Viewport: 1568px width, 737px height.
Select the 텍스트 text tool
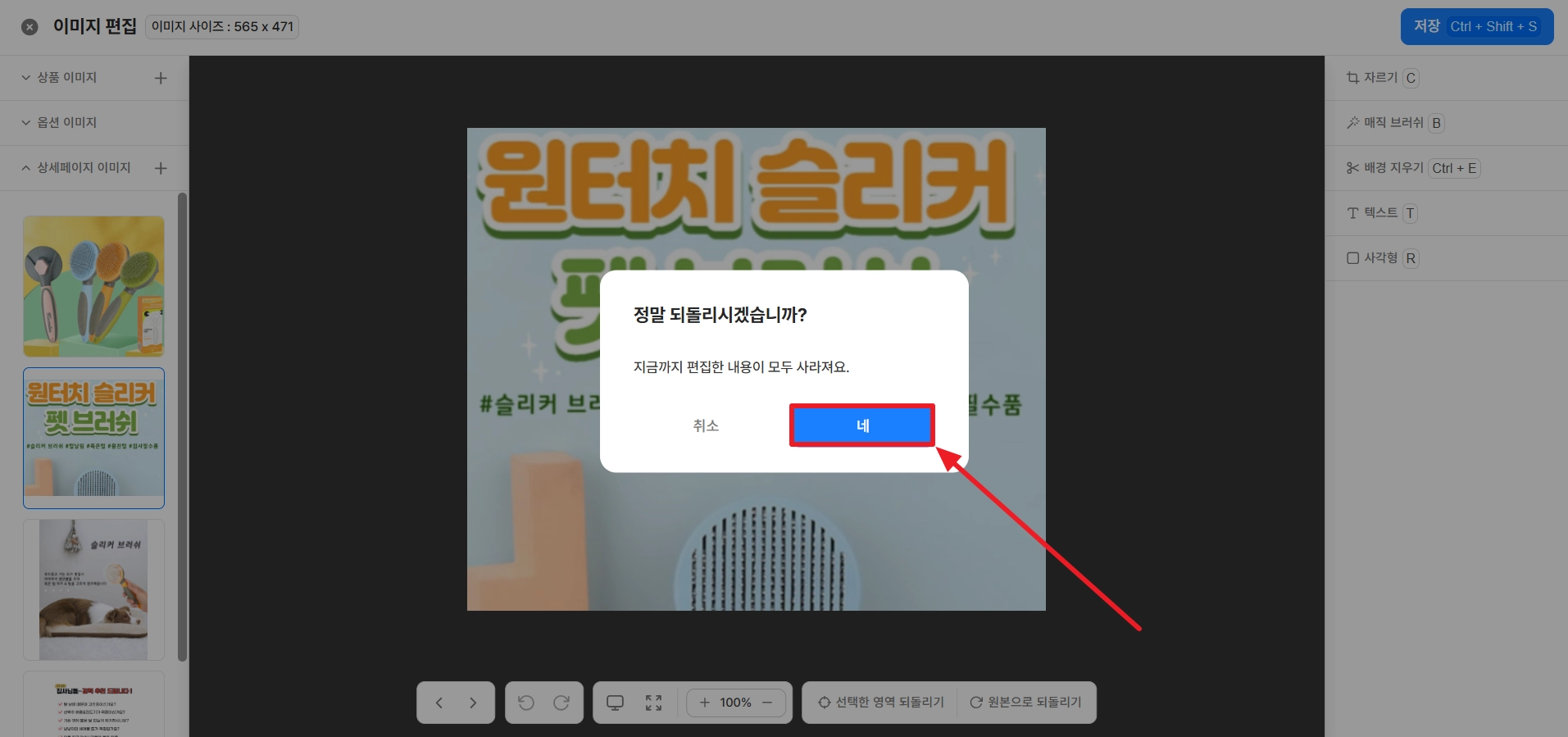tap(1382, 213)
